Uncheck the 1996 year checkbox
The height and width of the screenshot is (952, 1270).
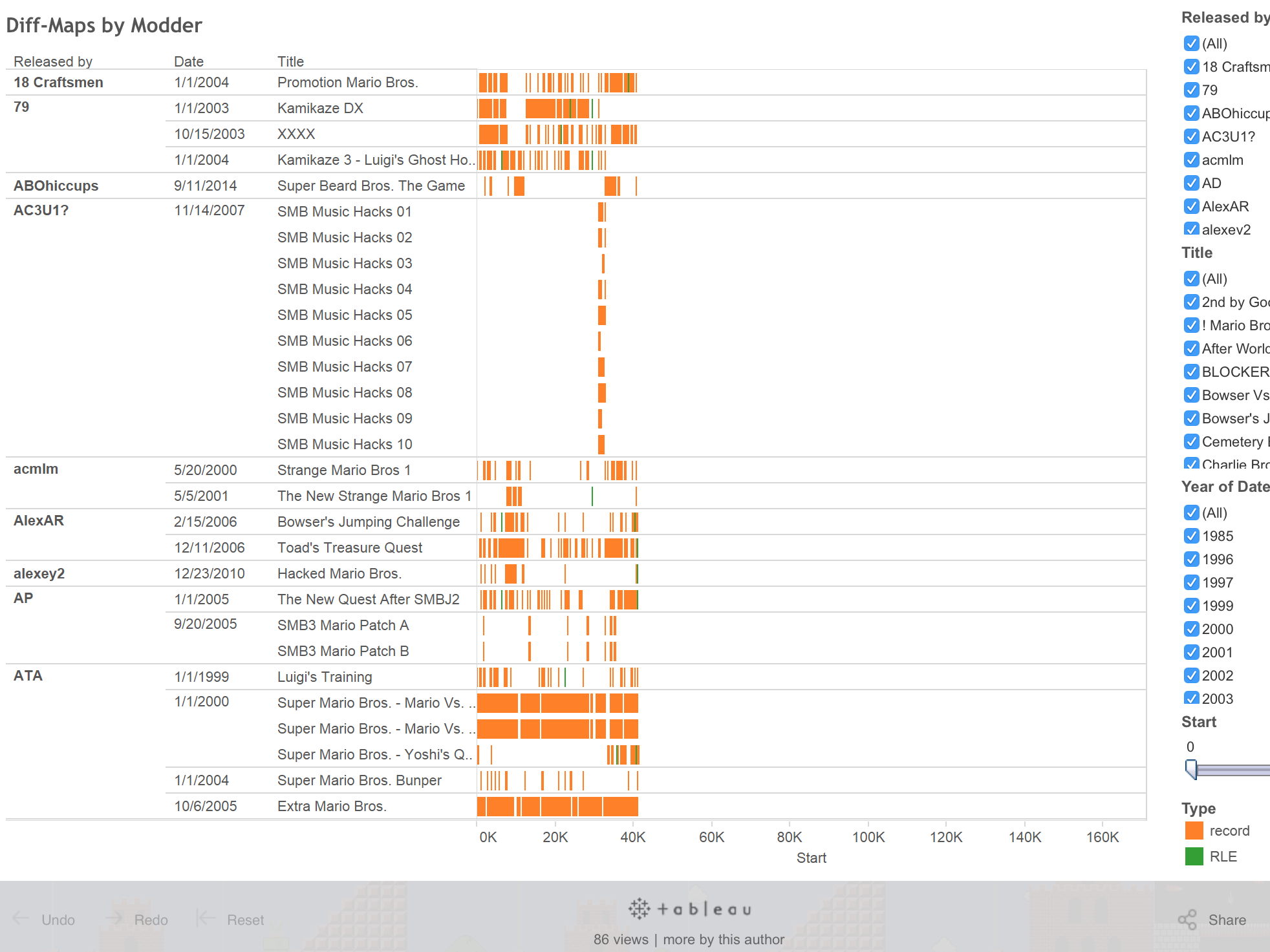[1191, 559]
